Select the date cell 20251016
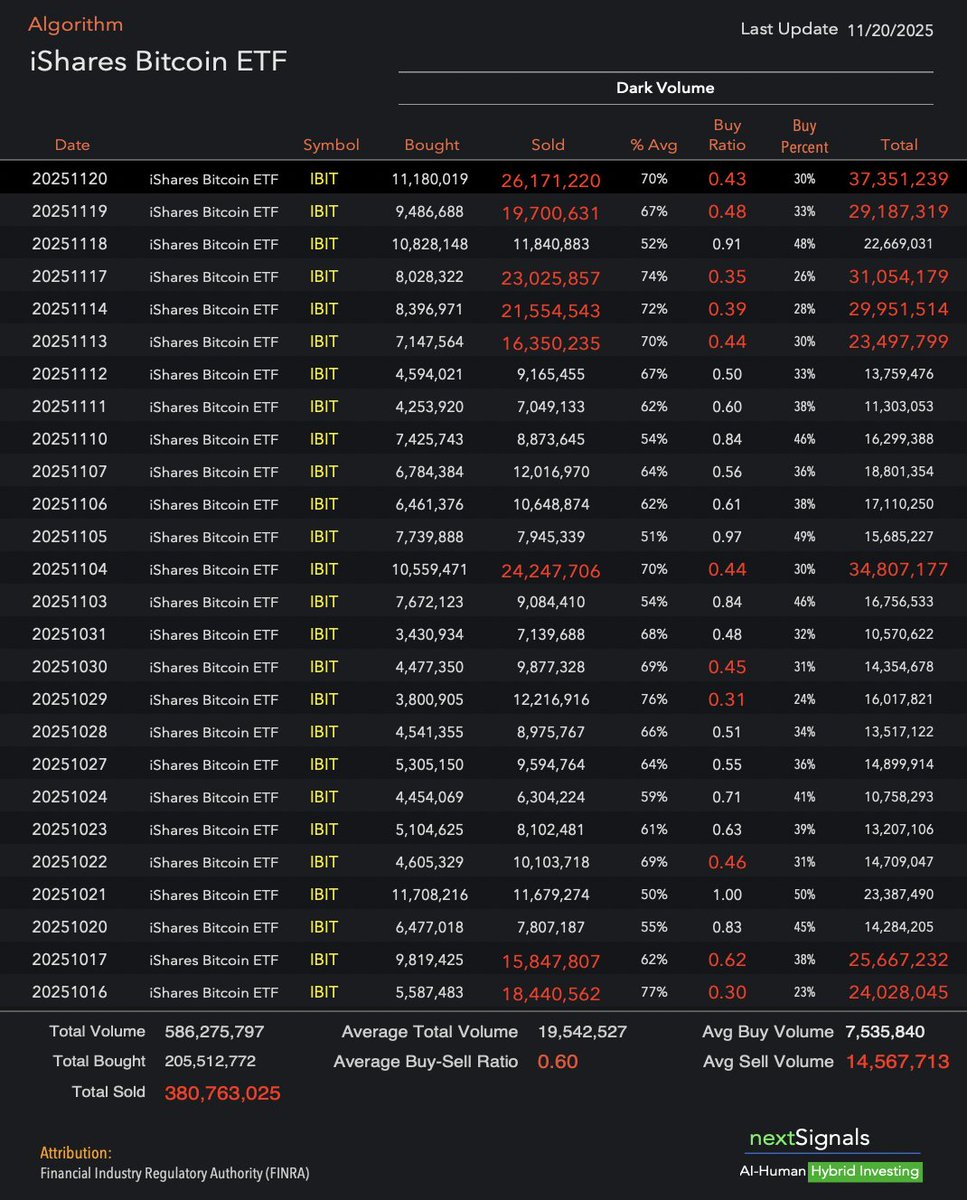Viewport: 967px width, 1200px height. pyautogui.click(x=70, y=992)
